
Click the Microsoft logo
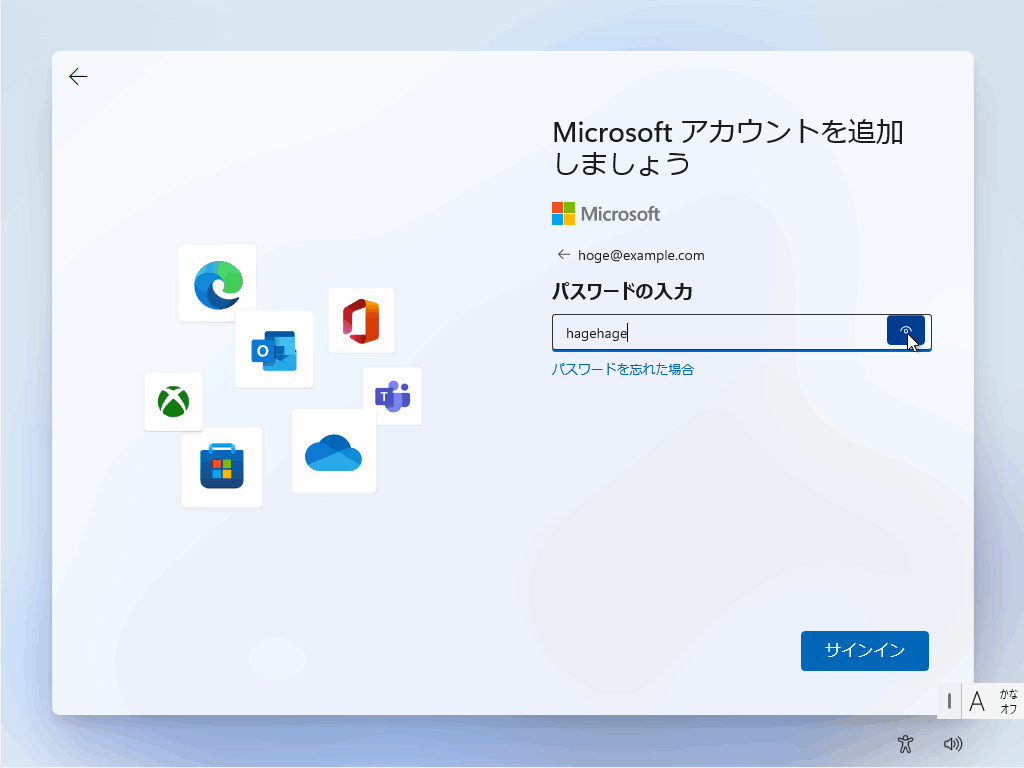(606, 214)
